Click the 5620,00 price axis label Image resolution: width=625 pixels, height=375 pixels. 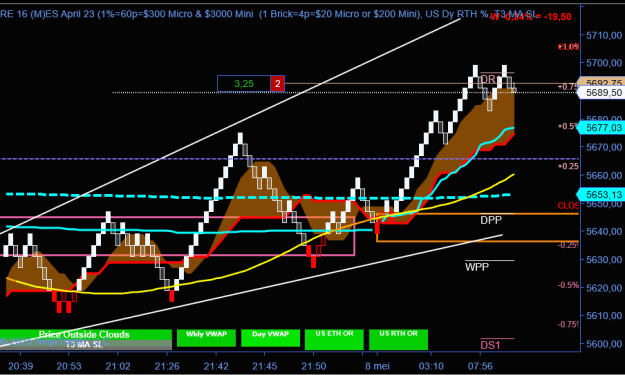tap(603, 287)
